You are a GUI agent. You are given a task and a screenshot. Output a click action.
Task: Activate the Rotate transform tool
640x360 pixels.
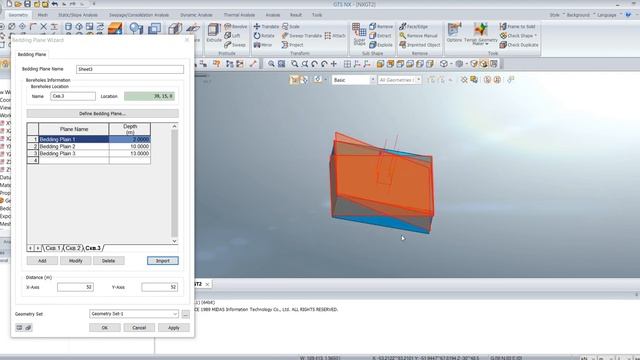pos(263,36)
